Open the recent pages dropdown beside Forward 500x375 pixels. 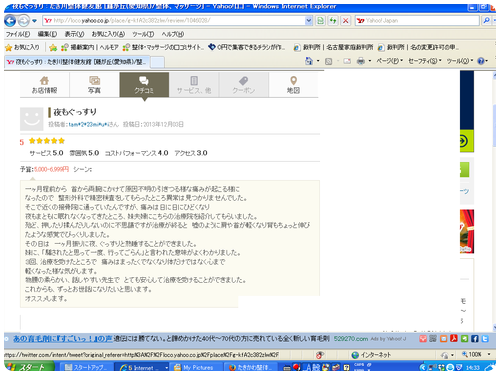click(34, 21)
